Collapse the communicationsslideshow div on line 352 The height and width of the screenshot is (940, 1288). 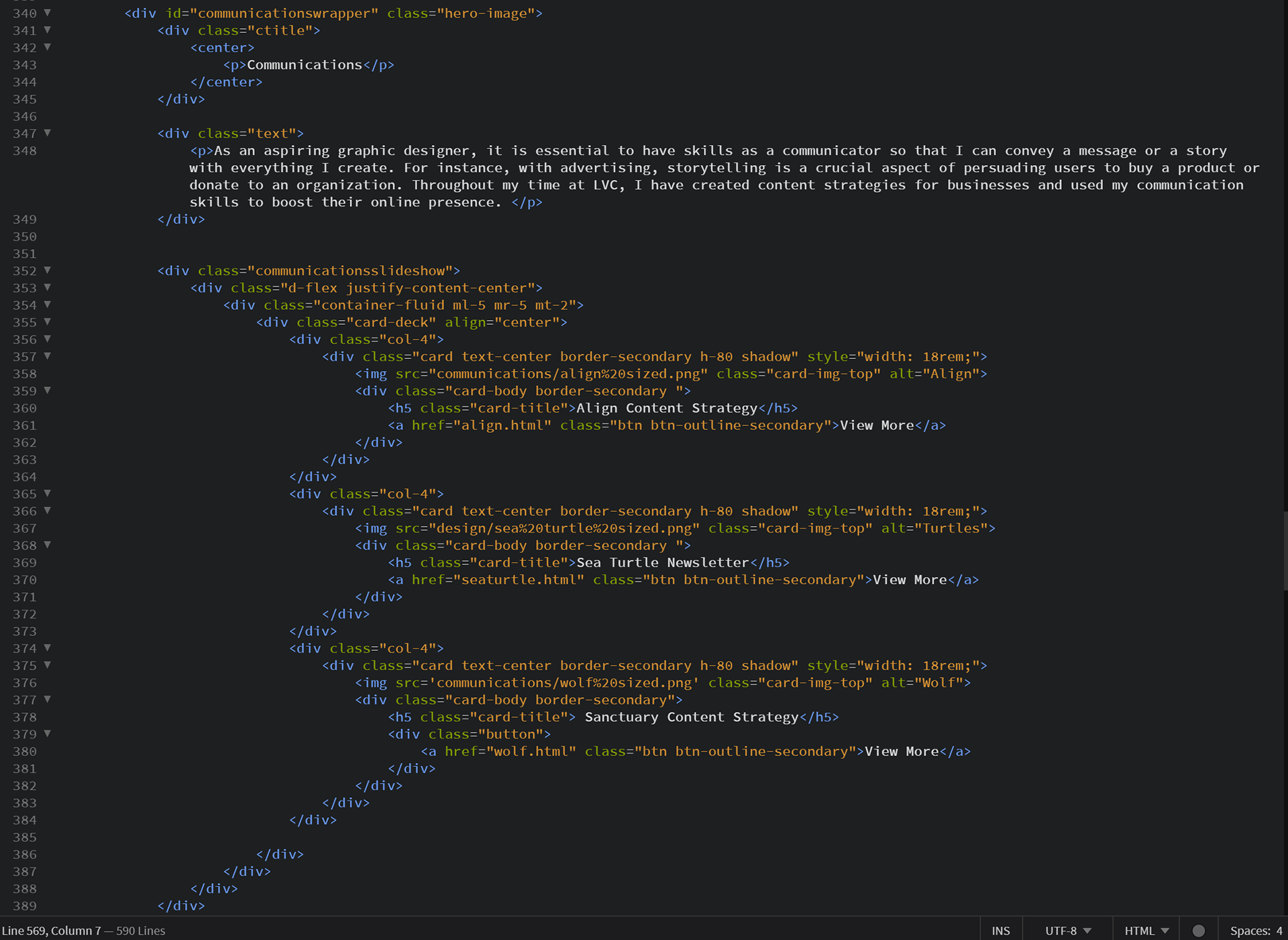48,270
